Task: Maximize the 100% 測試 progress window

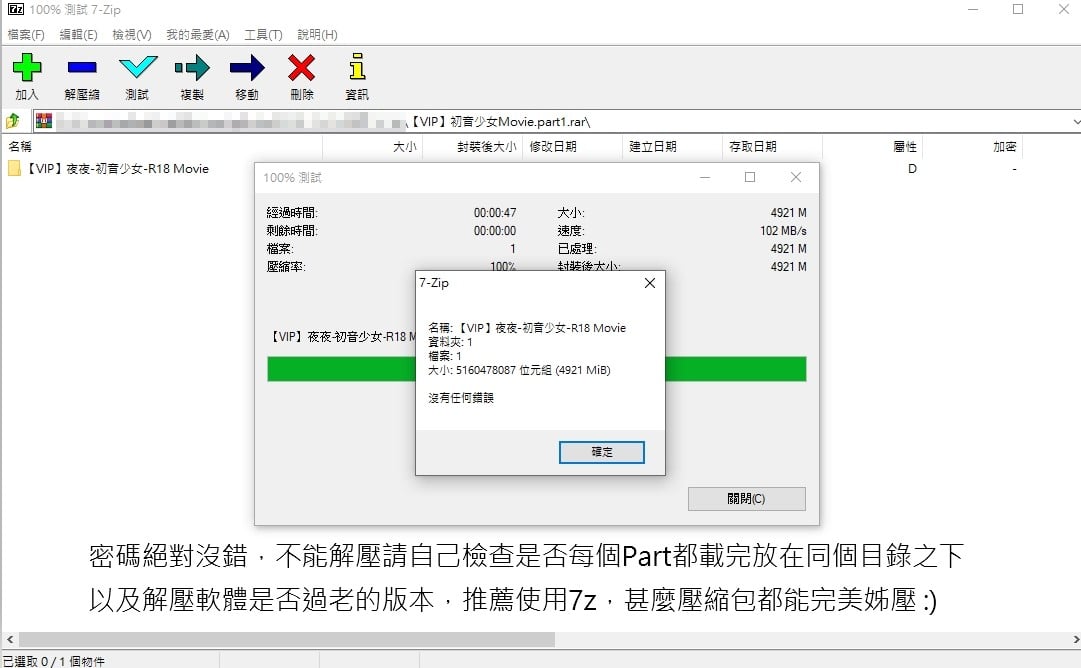Action: (750, 177)
